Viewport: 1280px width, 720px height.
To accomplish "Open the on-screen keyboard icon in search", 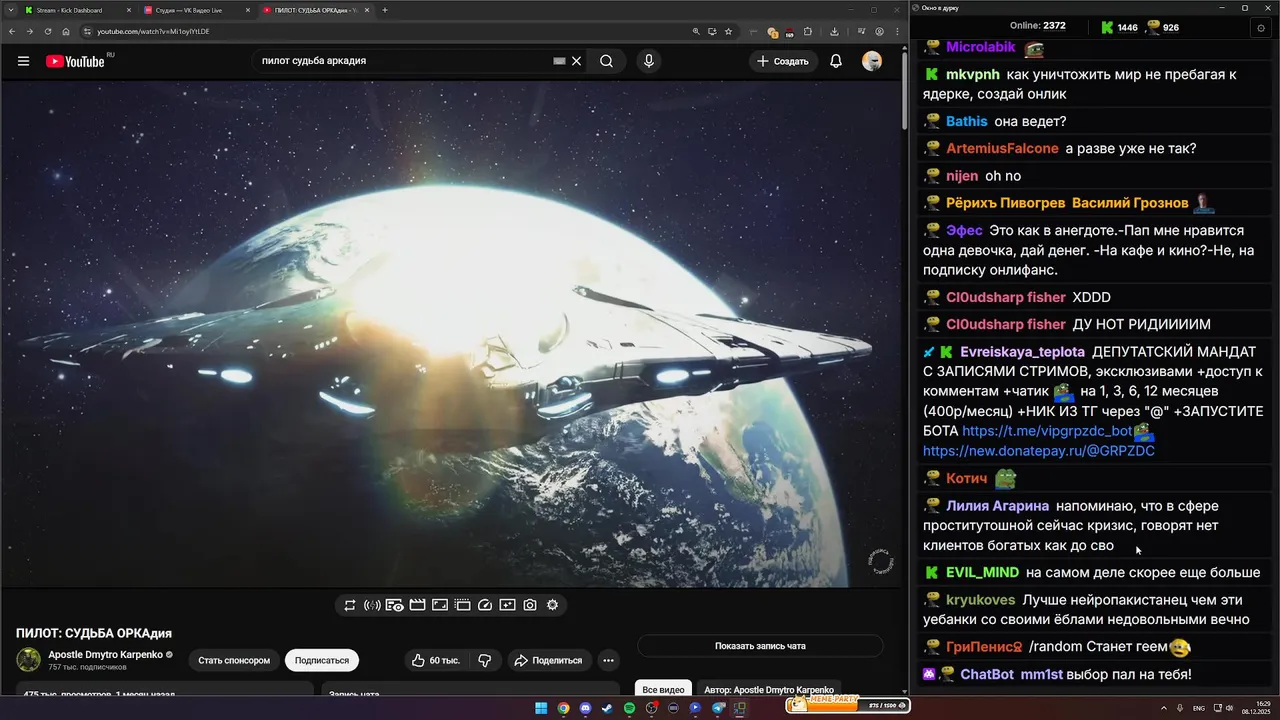I will click(x=560, y=61).
